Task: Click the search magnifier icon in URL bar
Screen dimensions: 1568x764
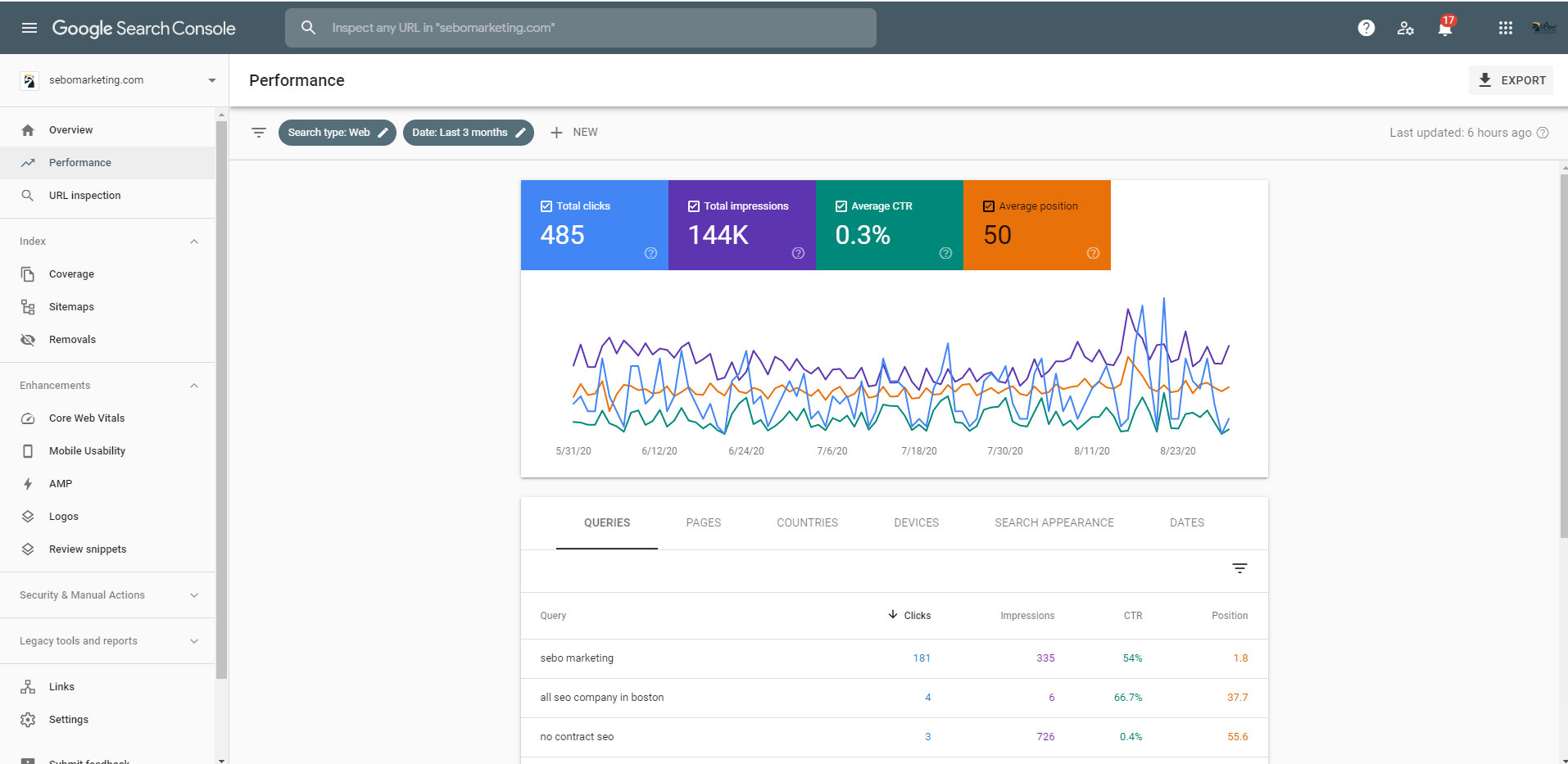Action: [x=308, y=28]
